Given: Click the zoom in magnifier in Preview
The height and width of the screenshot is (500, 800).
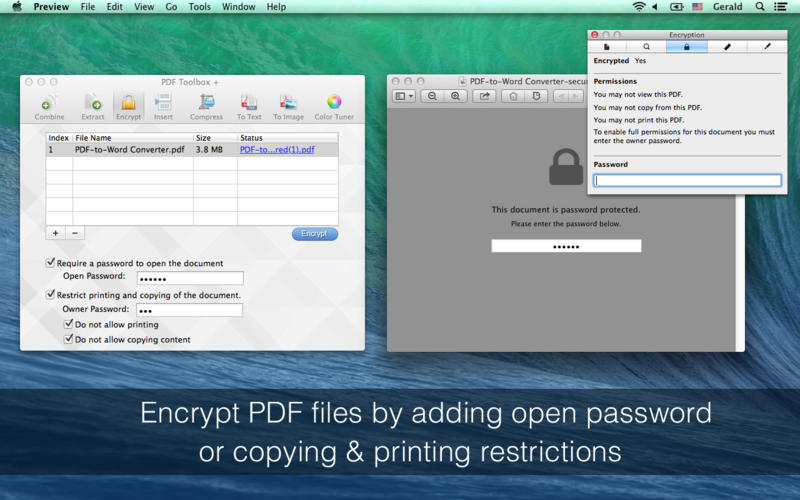Looking at the screenshot, I should [456, 96].
